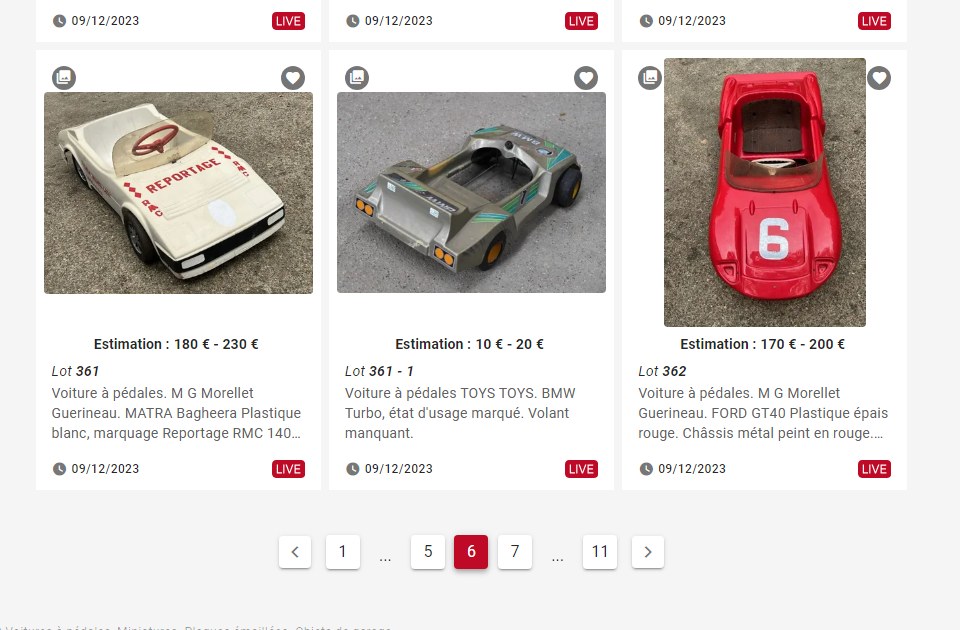Open red number 6 pedal car photo

point(765,192)
